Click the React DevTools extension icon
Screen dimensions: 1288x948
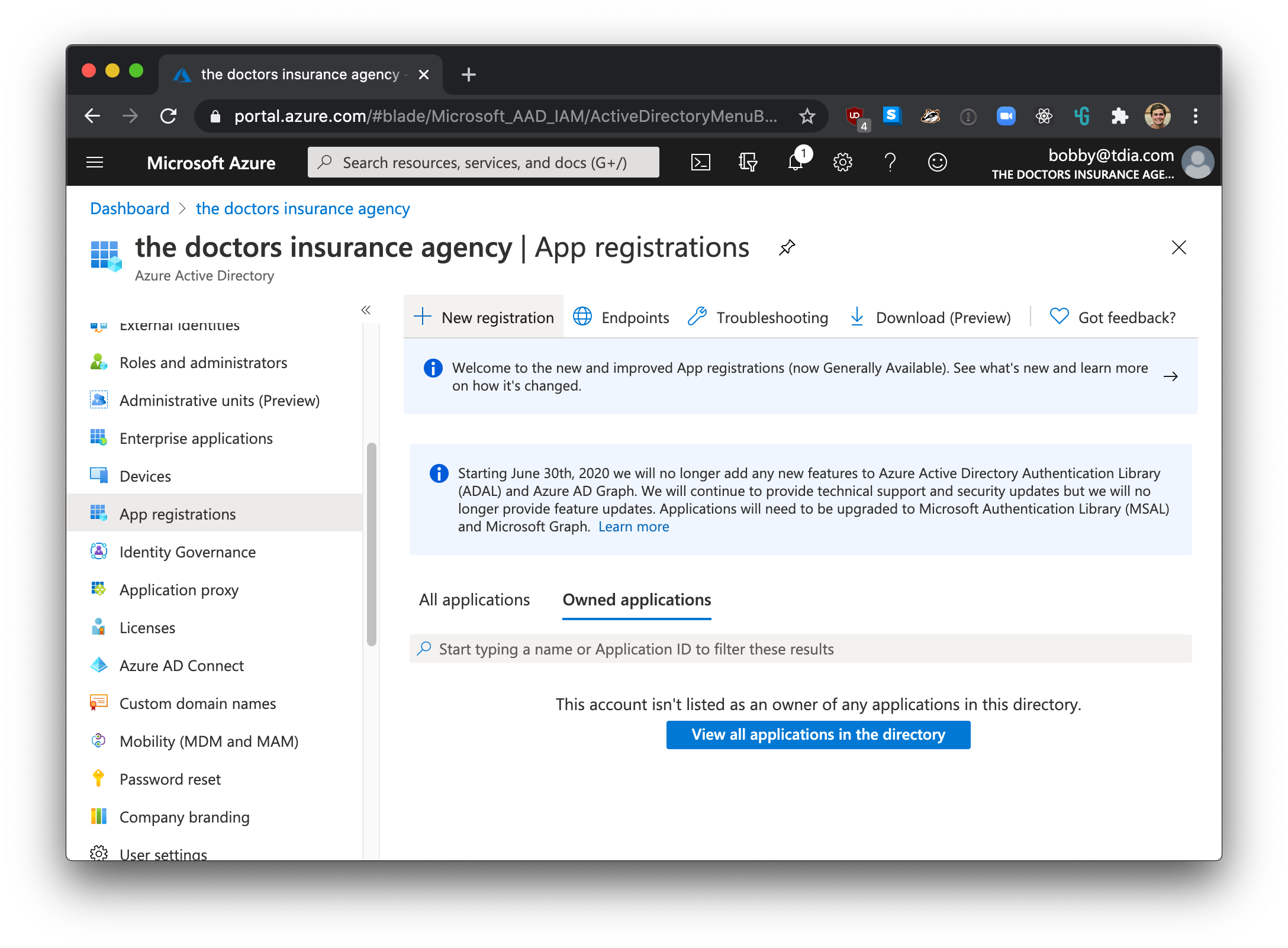coord(1044,116)
